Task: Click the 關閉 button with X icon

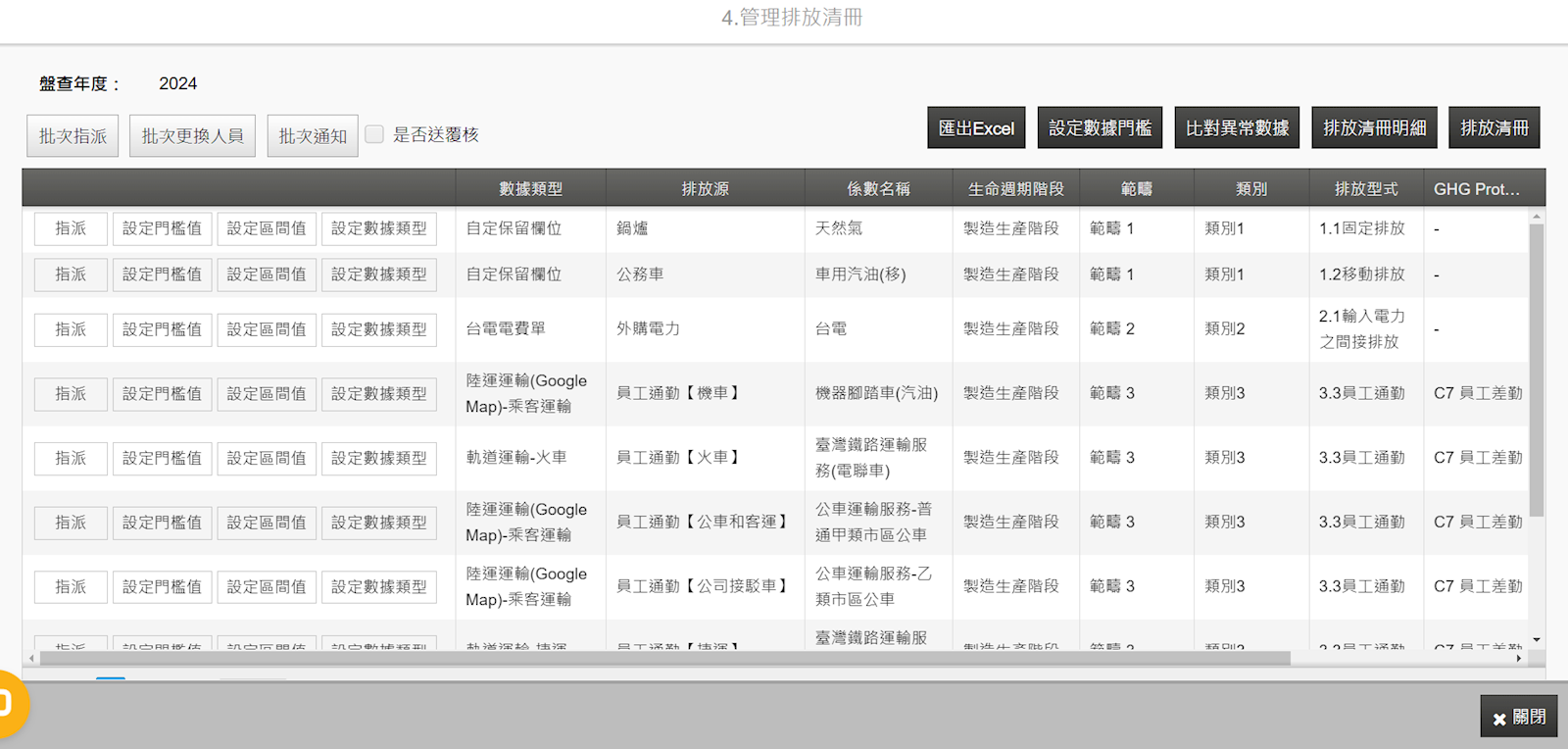Action: click(1518, 717)
